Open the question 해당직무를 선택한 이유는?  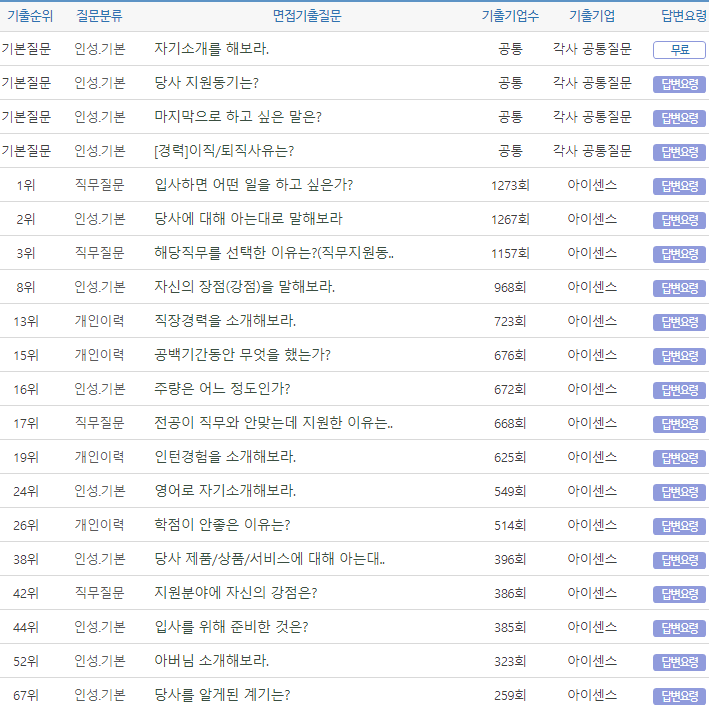[x=274, y=253]
